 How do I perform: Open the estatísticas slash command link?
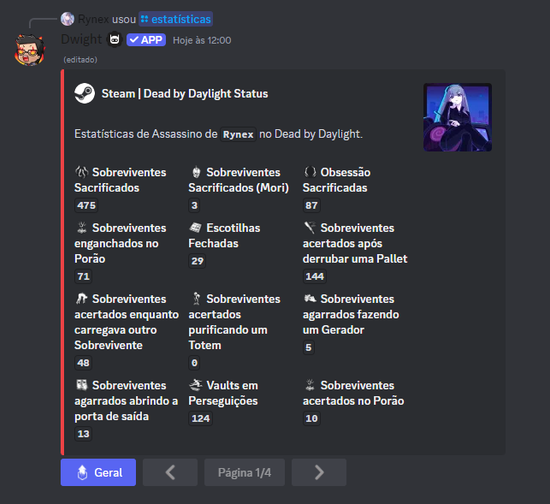pyautogui.click(x=176, y=19)
